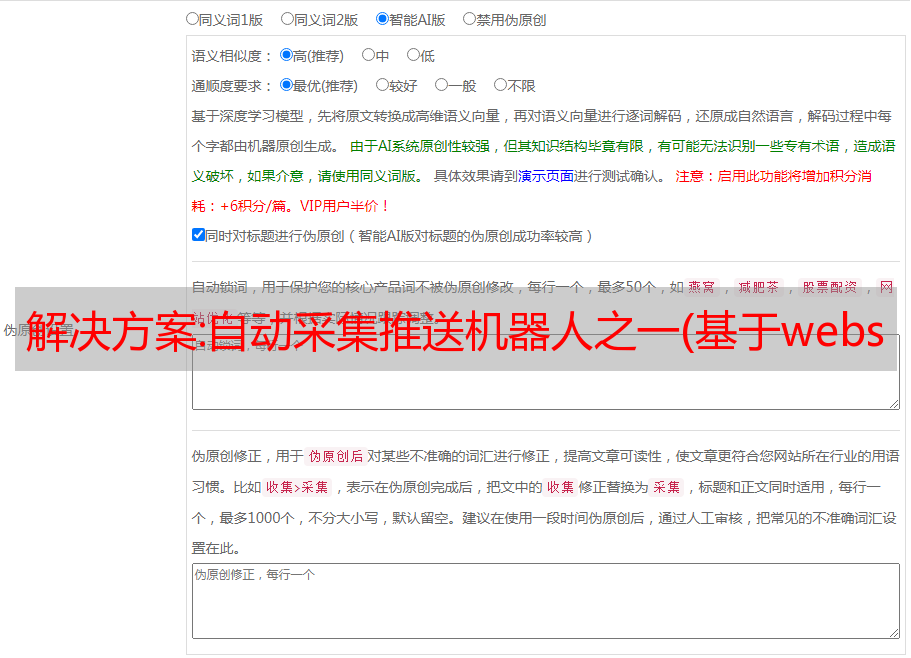Select the 同义词2版 radio option
911x658 pixels.
coord(287,19)
